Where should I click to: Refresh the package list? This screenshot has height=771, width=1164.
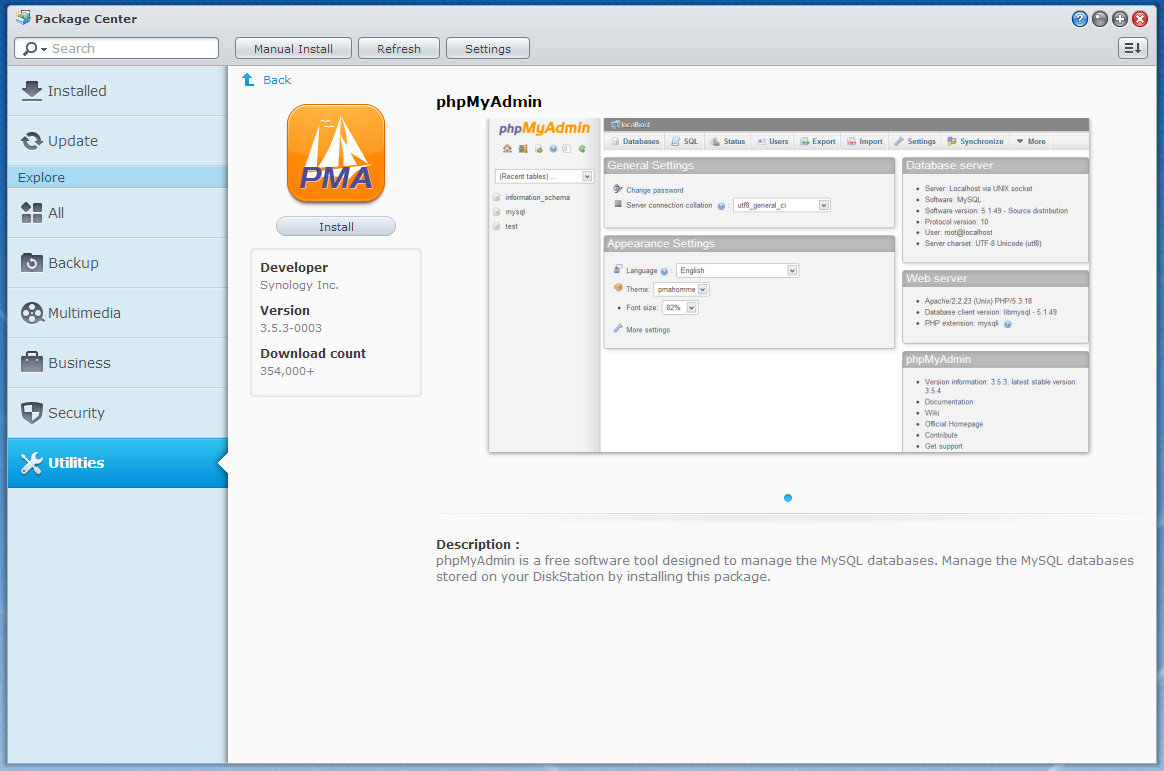pos(399,49)
